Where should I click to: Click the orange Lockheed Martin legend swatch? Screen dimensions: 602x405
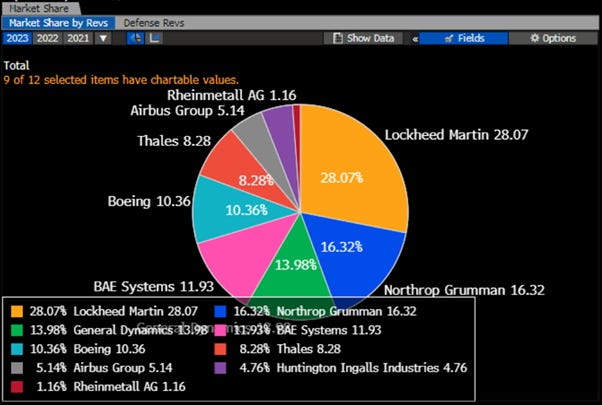pos(17,311)
